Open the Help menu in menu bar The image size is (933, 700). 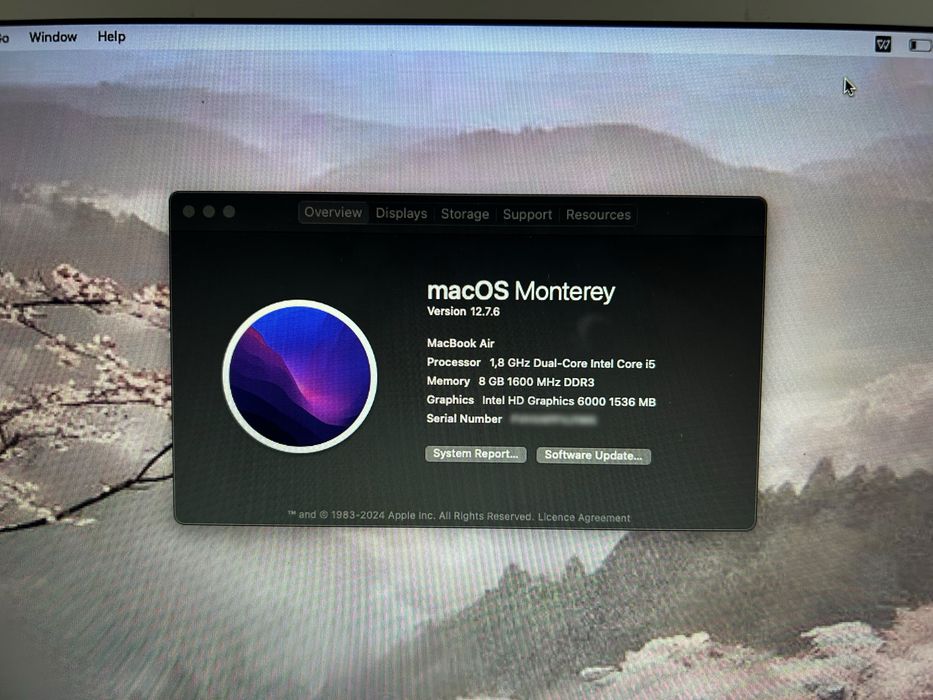click(111, 36)
